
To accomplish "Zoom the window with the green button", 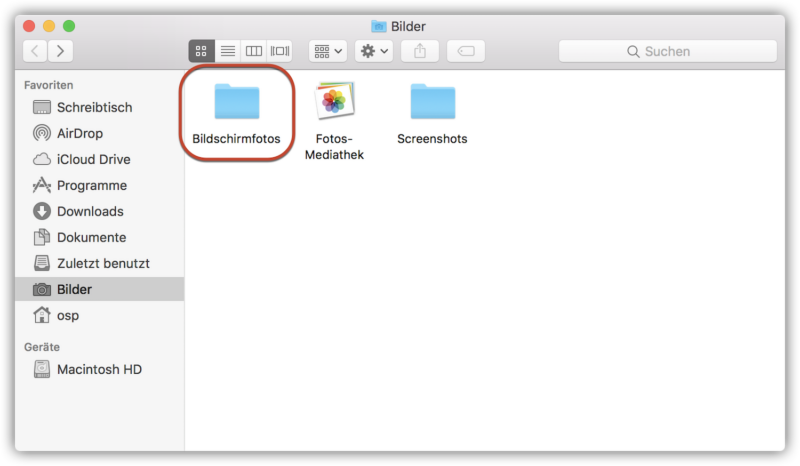I will pos(69,26).
